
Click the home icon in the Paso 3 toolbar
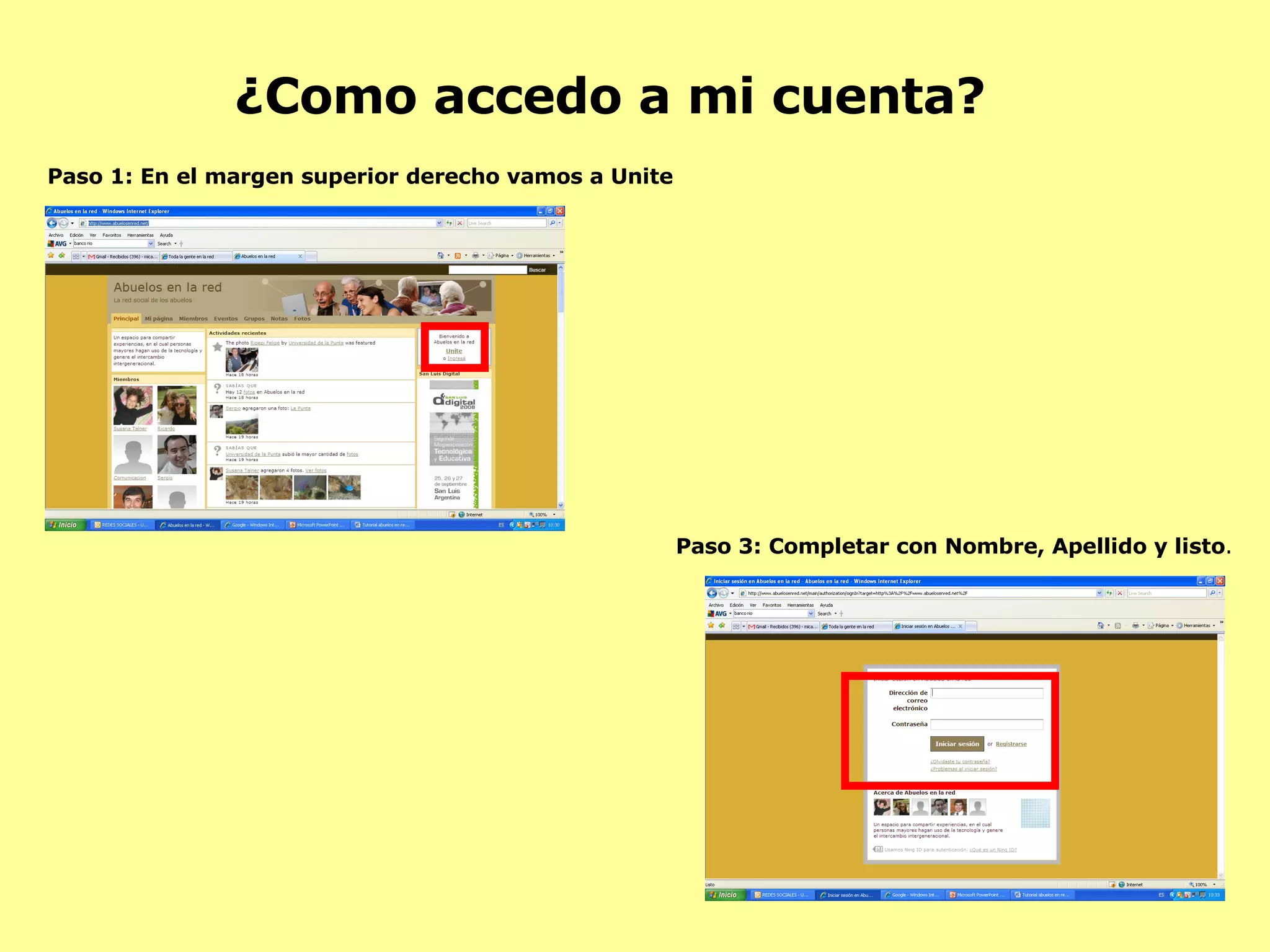pyautogui.click(x=1101, y=625)
